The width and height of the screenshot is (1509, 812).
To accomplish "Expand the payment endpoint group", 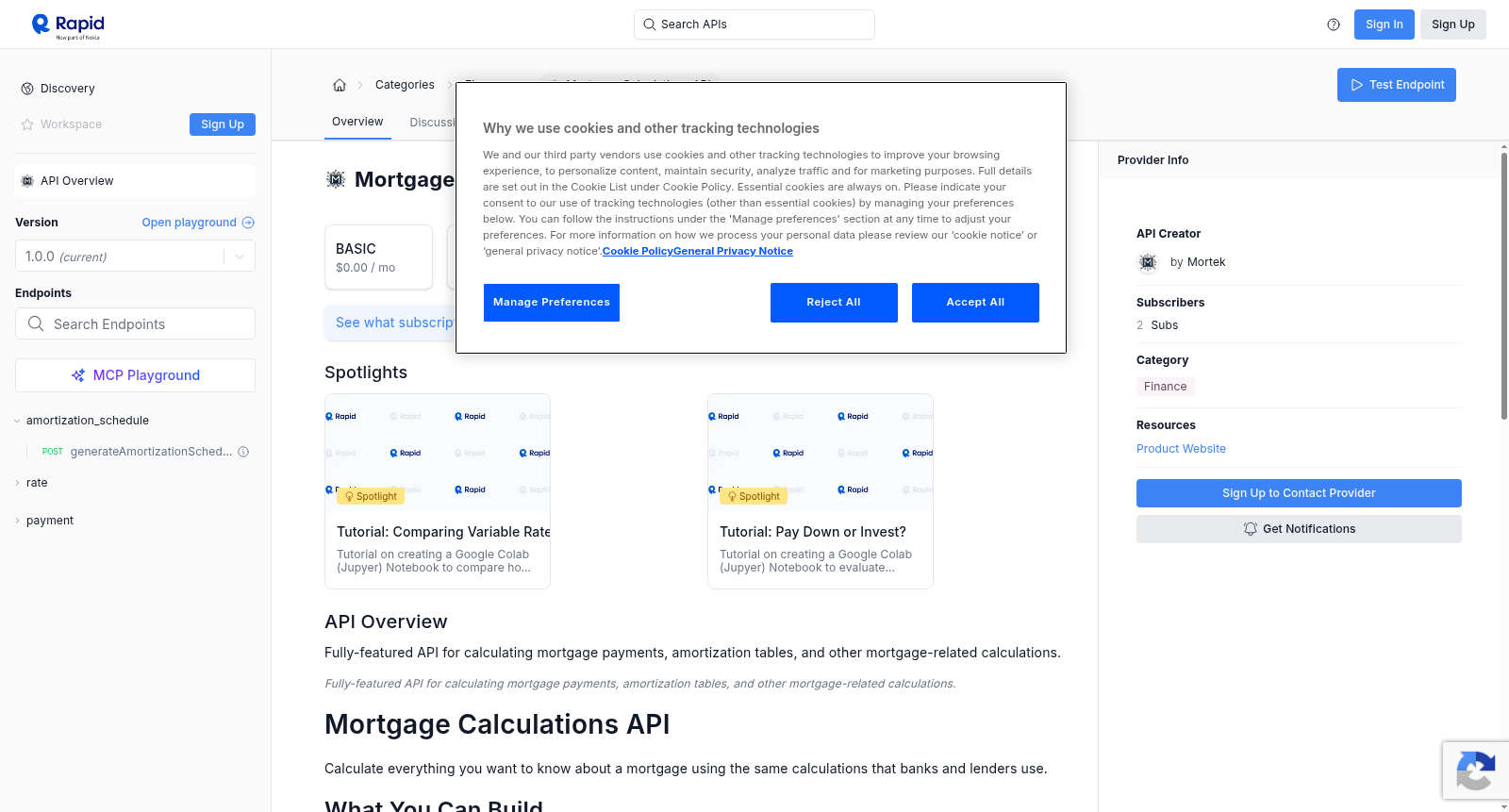I will (17, 521).
